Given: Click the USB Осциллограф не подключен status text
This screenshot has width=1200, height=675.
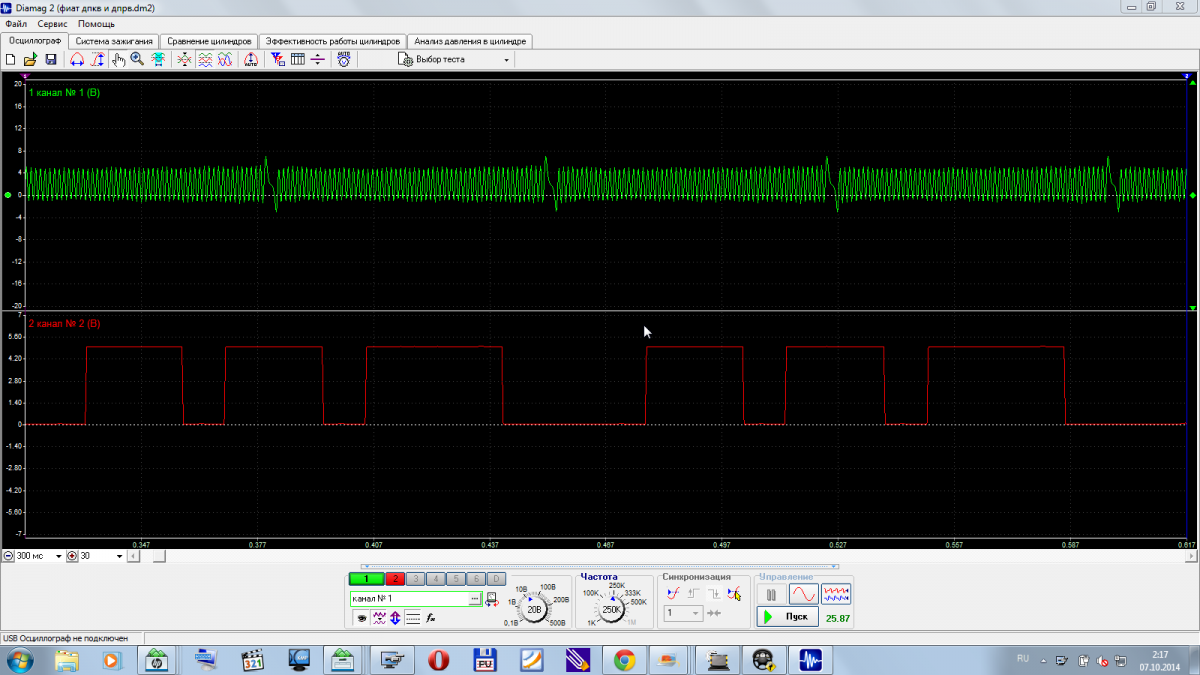Looking at the screenshot, I should 66,638.
